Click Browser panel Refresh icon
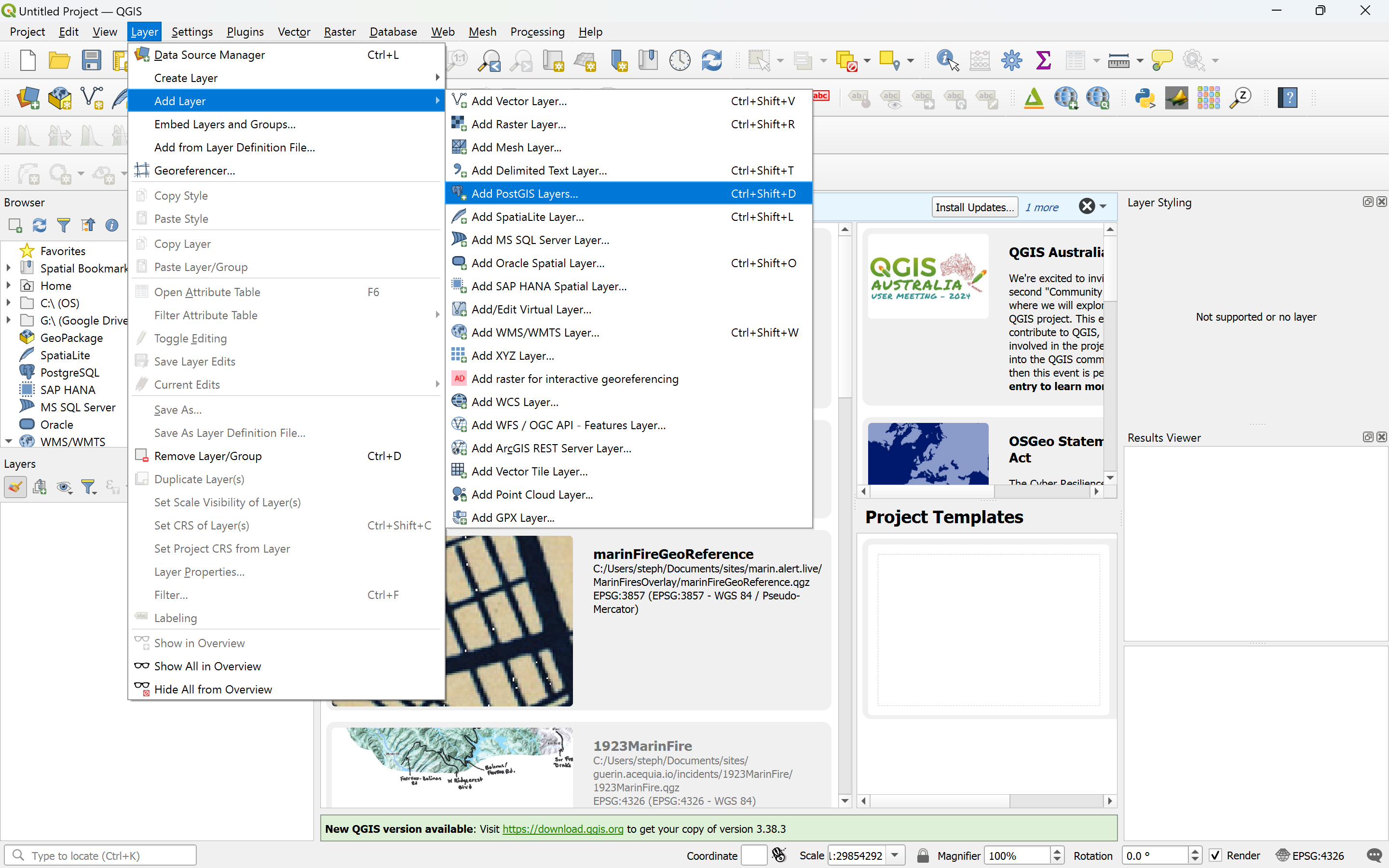Image resolution: width=1389 pixels, height=868 pixels. 39,226
